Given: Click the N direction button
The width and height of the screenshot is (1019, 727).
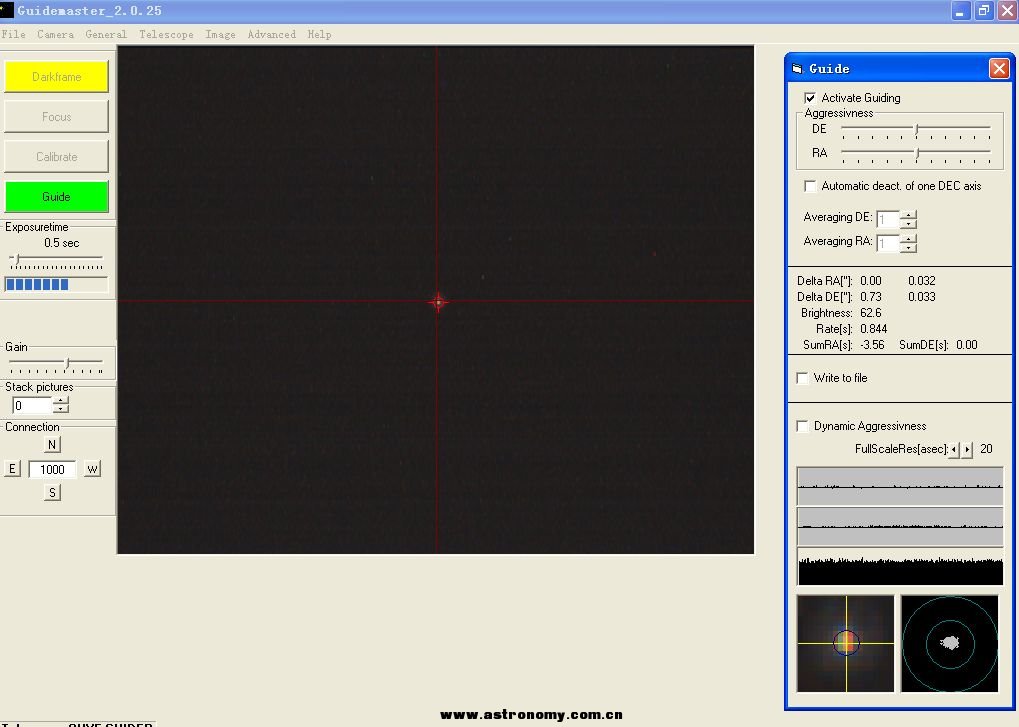Looking at the screenshot, I should [52, 445].
